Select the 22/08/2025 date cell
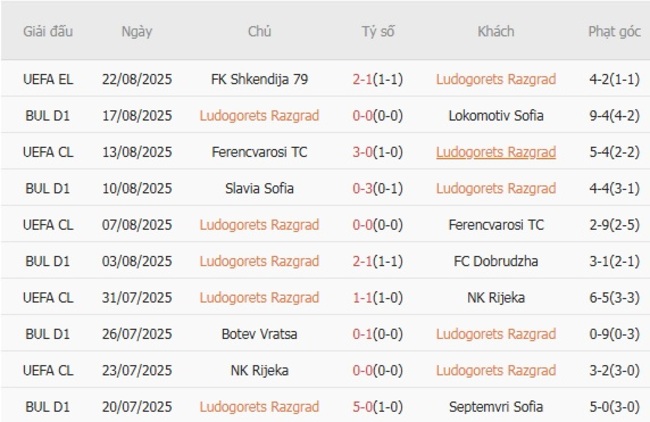This screenshot has height=422, width=650. (137, 79)
